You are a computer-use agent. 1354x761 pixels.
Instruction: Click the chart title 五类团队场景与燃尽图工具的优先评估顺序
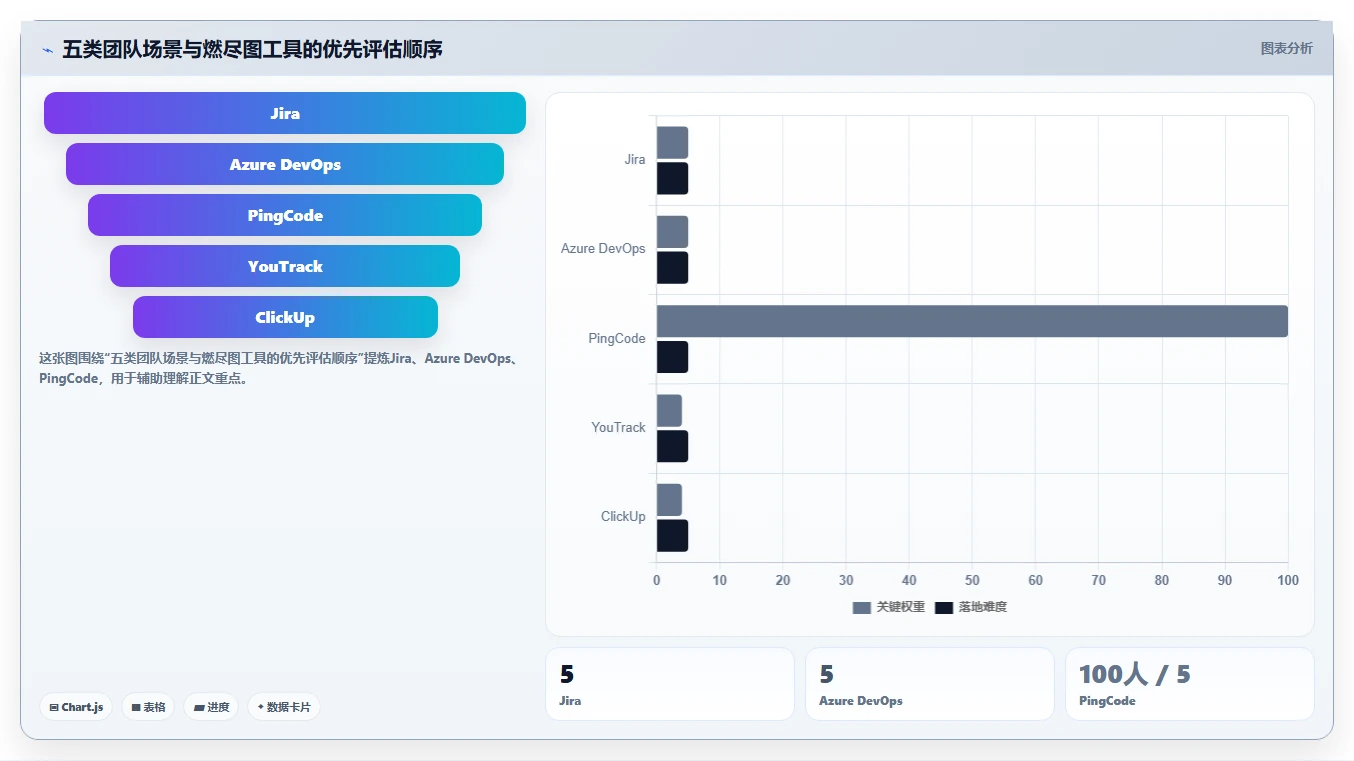pyautogui.click(x=252, y=49)
